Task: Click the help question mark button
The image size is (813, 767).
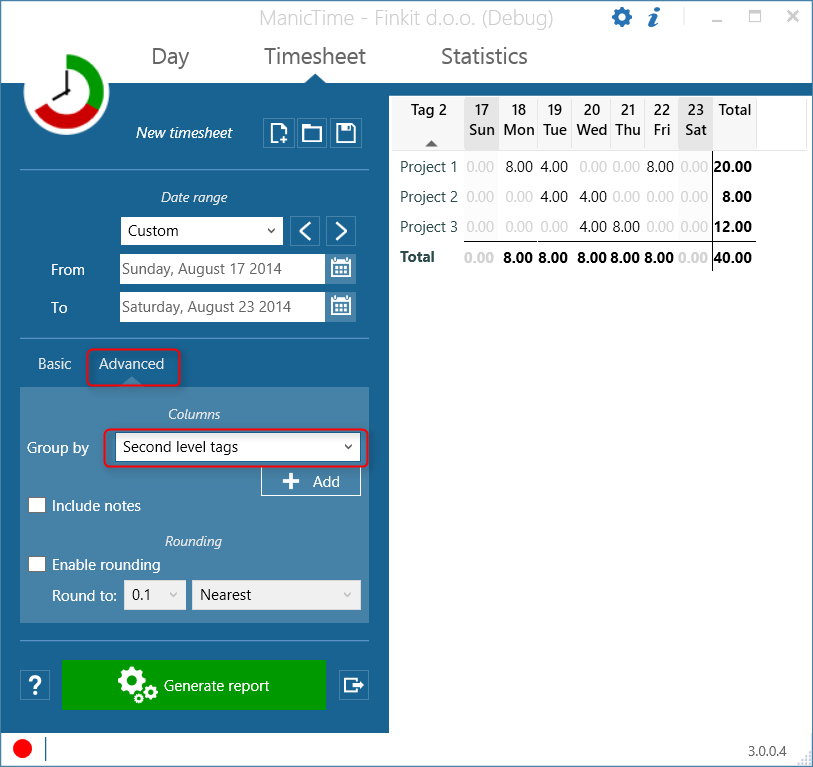Action: coord(35,685)
